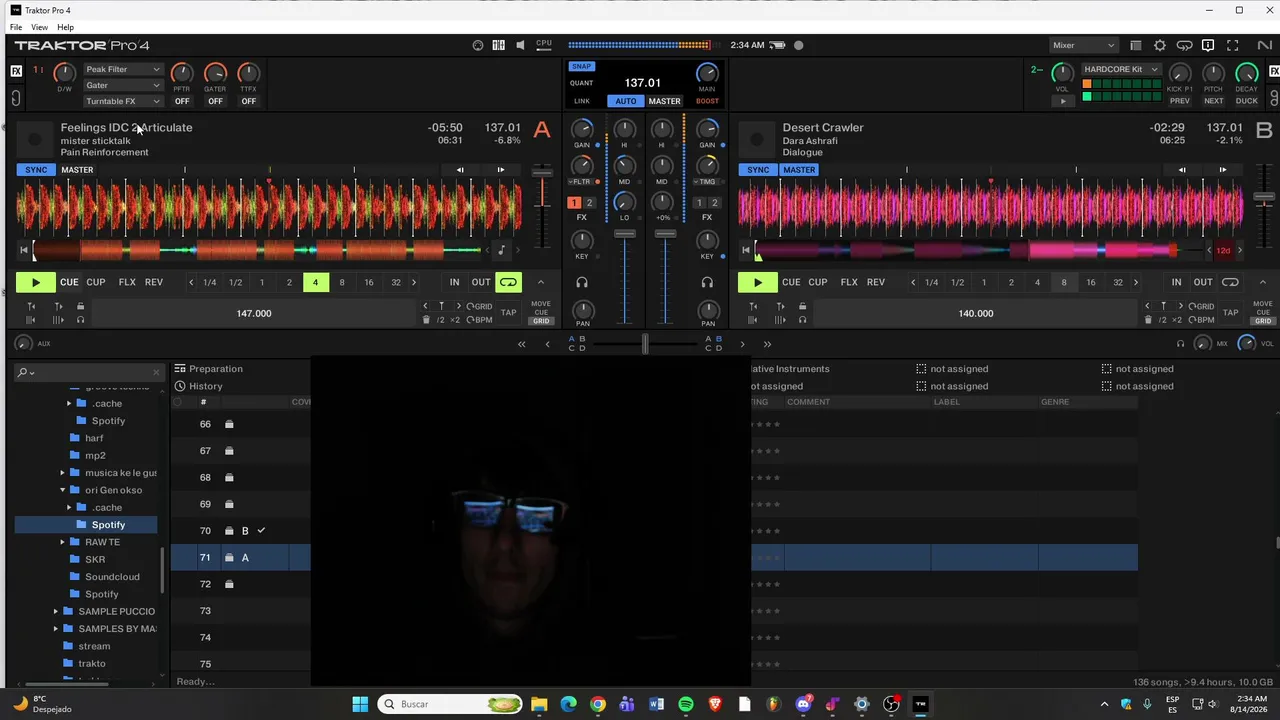Screen dimensions: 1280x720
Task: Click the Pattern Player play icon
Action: pos(1063,101)
